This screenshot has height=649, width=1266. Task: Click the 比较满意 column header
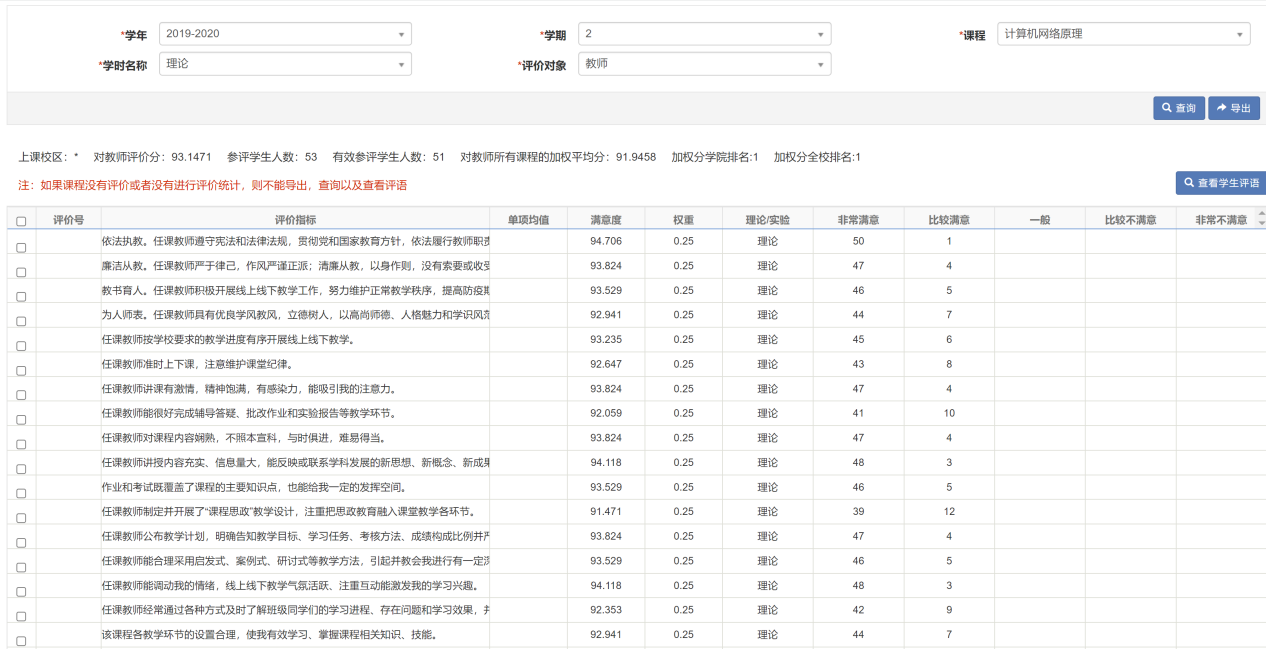[949, 219]
